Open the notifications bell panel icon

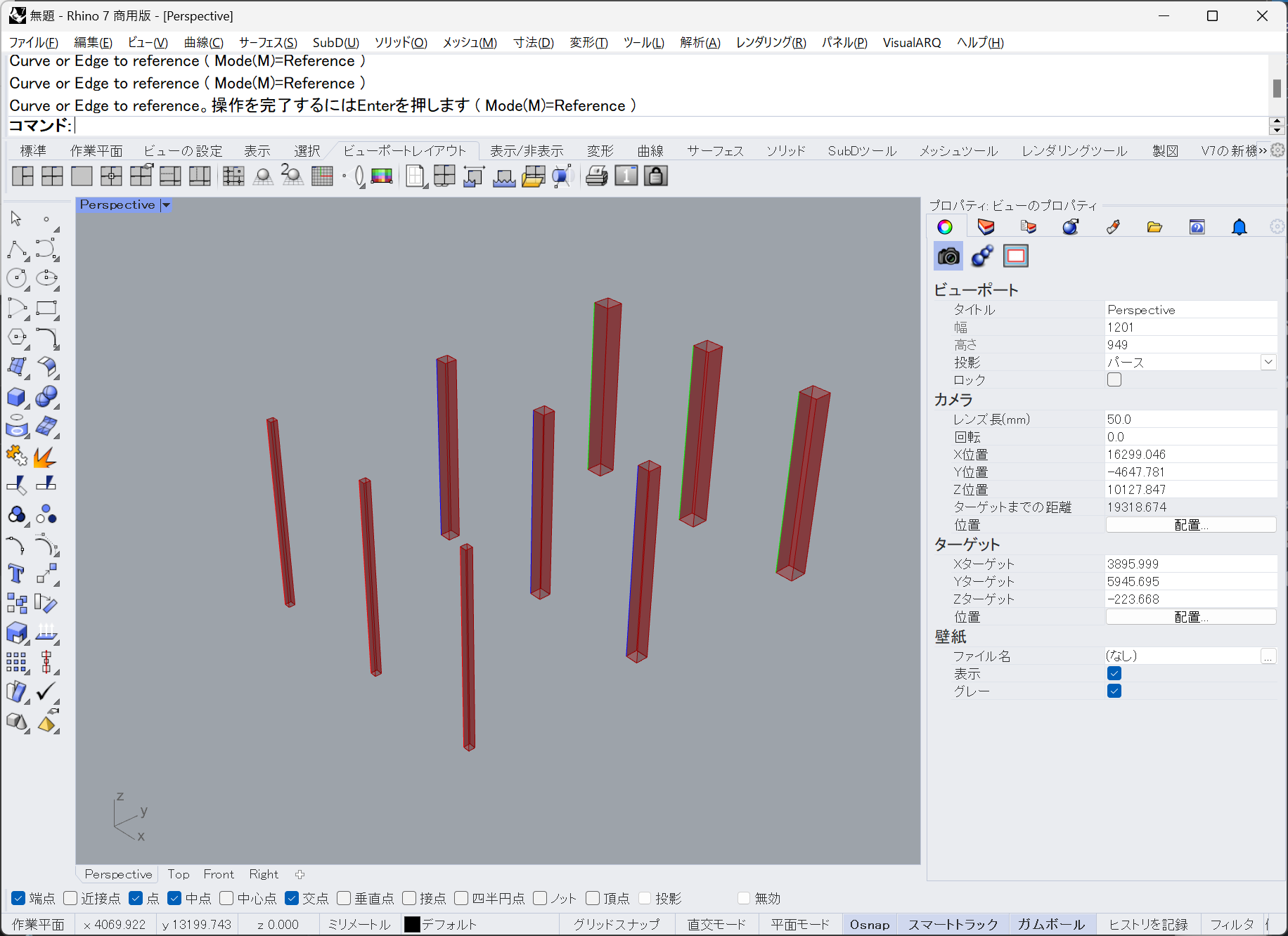(1239, 227)
